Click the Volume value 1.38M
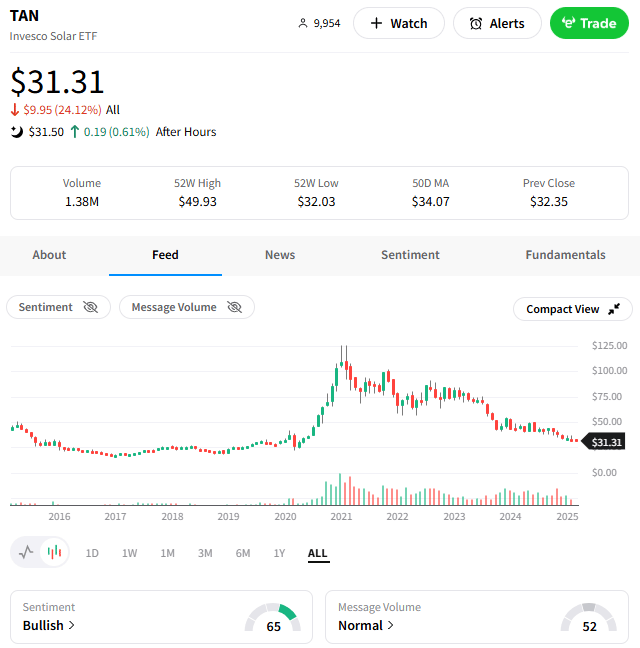Screen dimensions: 640x648 tap(82, 202)
